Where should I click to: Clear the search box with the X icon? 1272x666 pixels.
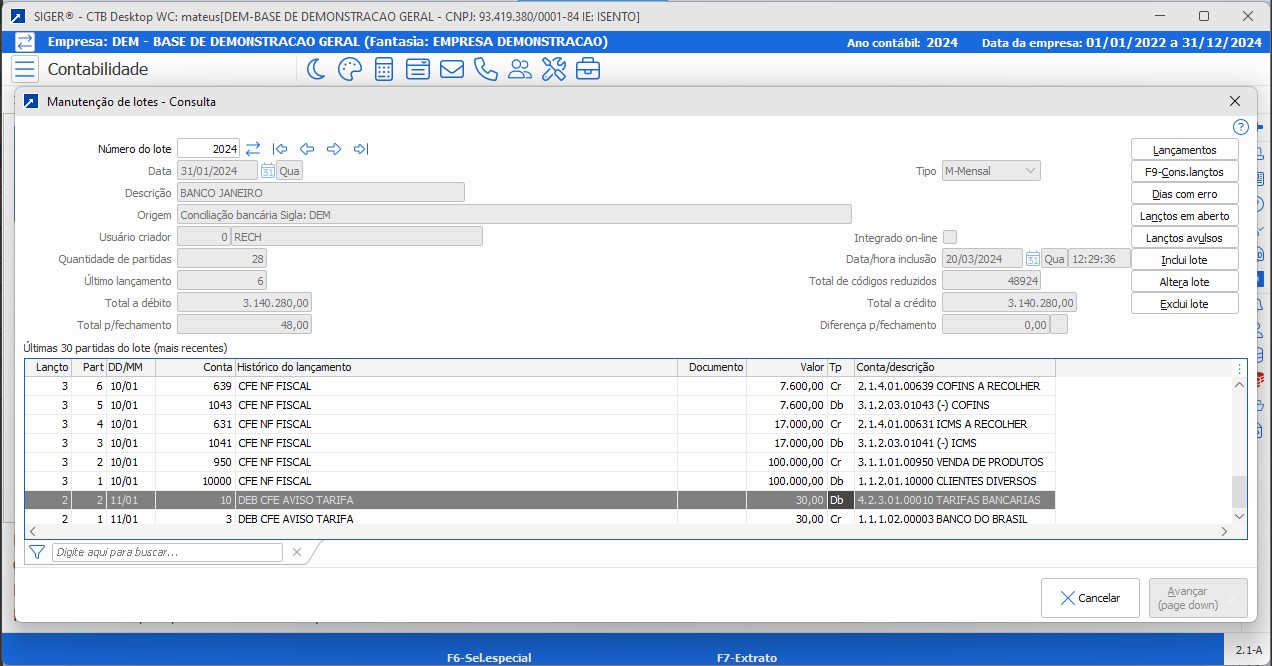tap(296, 552)
